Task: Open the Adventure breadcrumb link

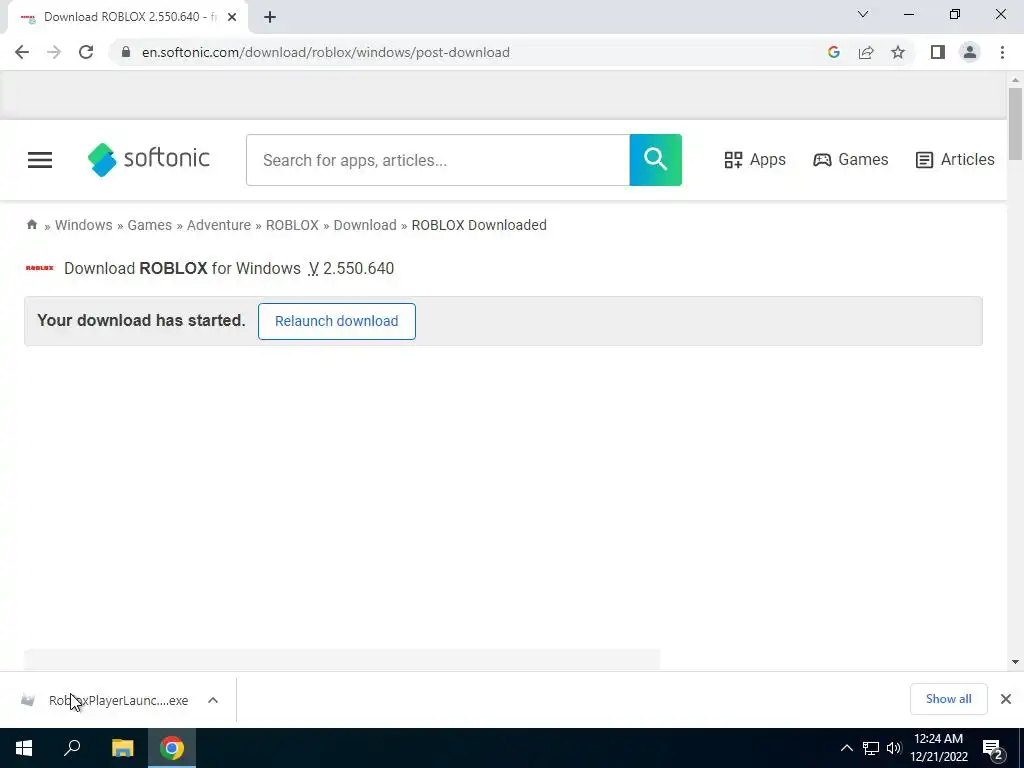Action: 219,225
